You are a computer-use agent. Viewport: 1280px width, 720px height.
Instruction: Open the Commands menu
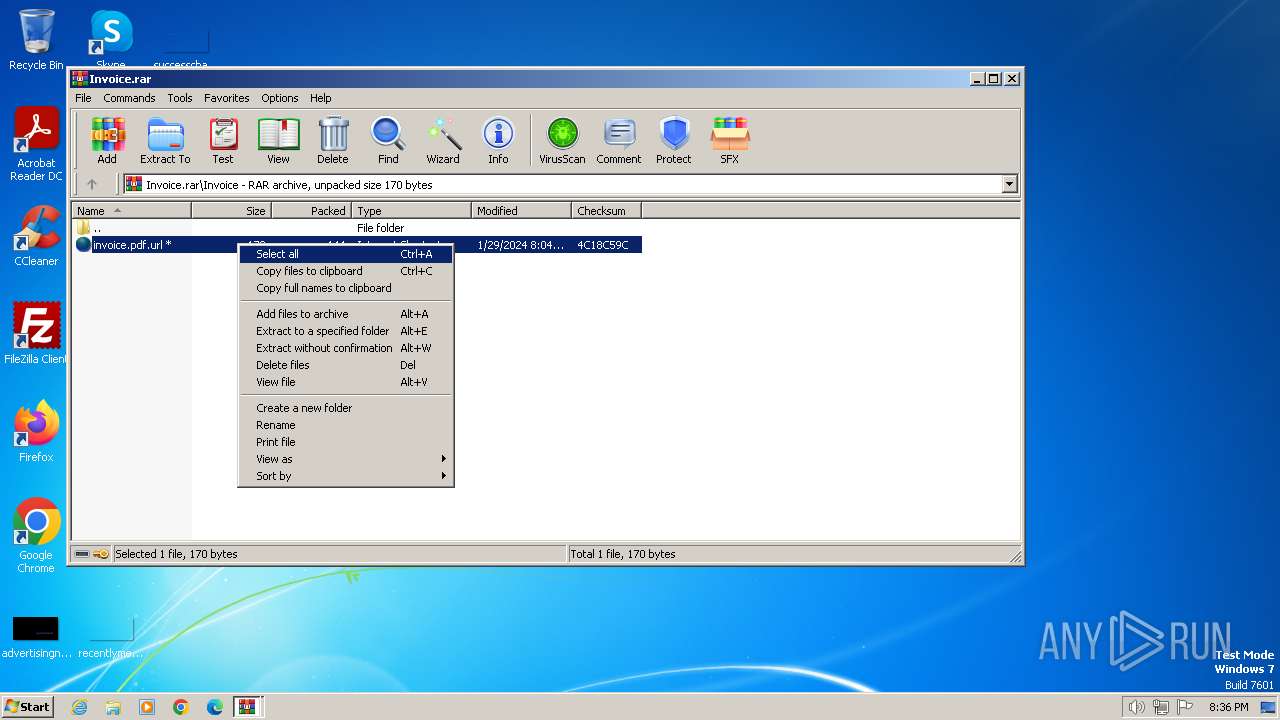pyautogui.click(x=129, y=98)
